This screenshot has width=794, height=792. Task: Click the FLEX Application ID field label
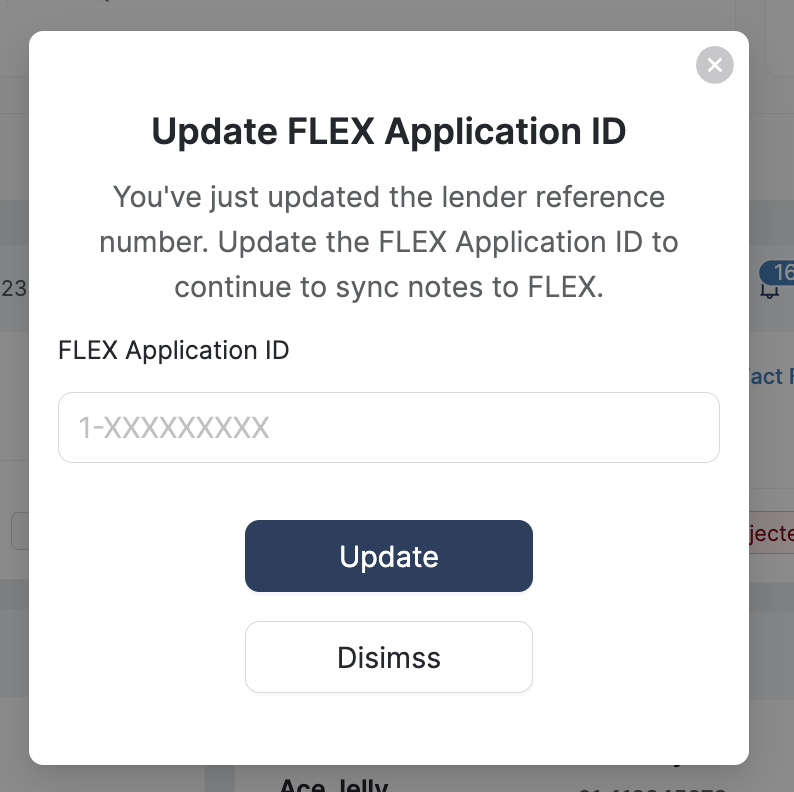tap(174, 350)
